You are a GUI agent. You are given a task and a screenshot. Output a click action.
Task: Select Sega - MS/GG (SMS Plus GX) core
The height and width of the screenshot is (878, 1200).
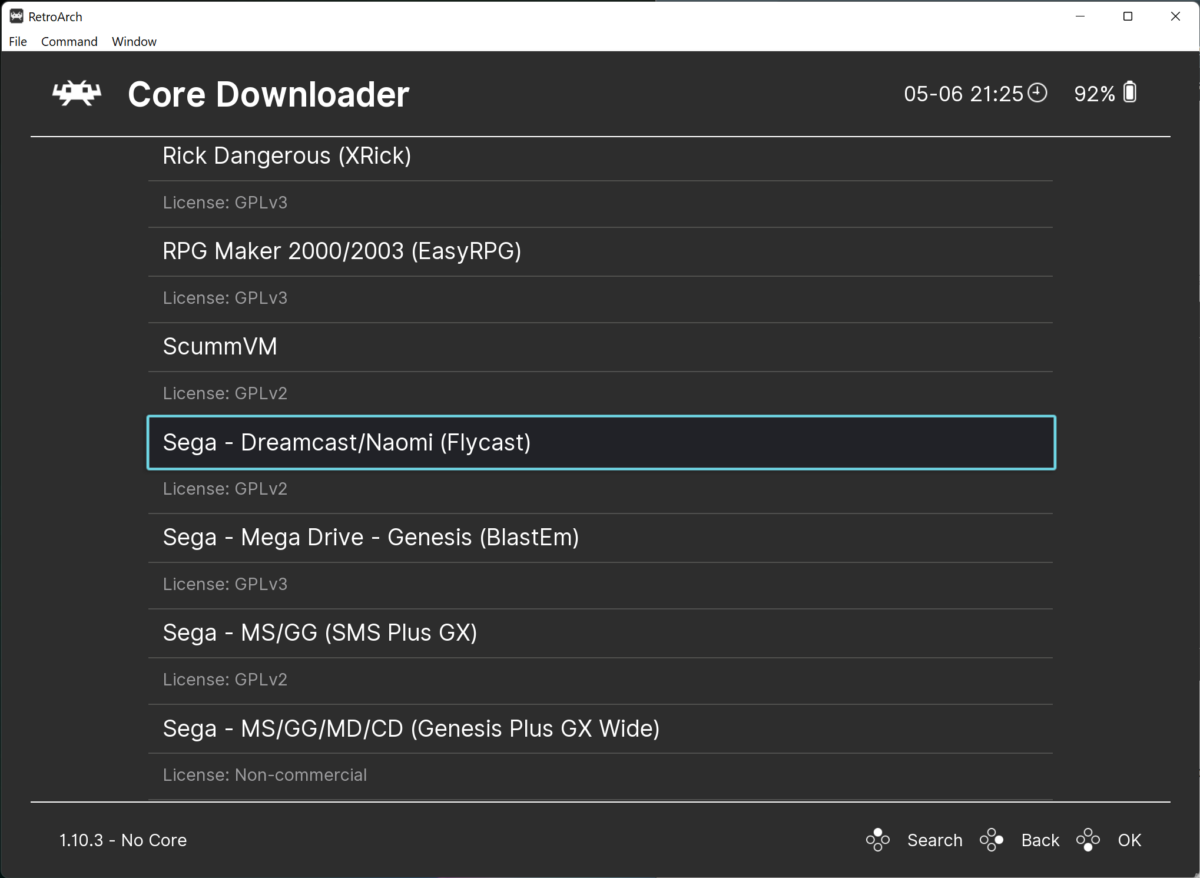[x=600, y=633]
